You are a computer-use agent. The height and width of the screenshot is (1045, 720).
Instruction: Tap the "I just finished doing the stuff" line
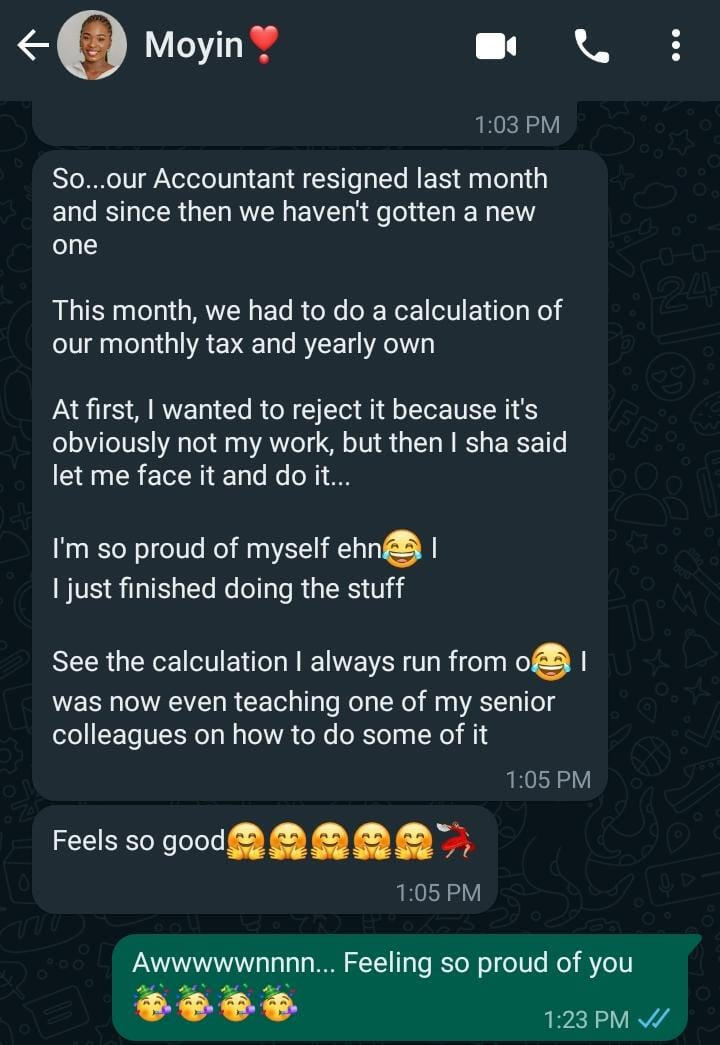click(x=228, y=587)
